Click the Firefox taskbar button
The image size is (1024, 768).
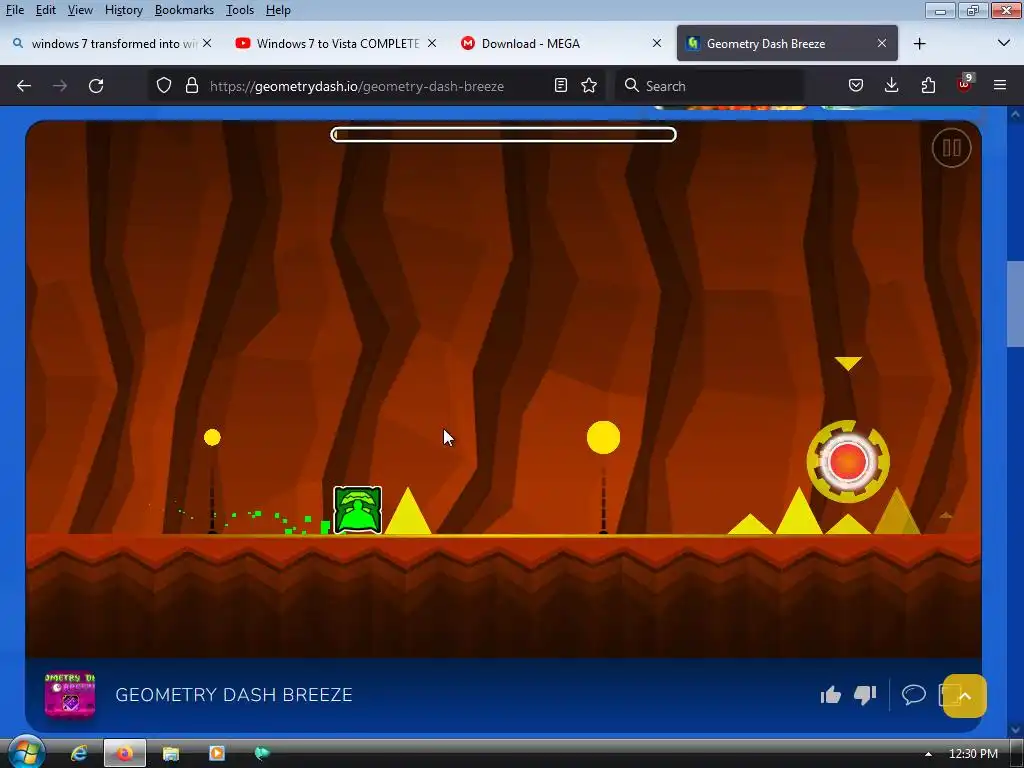pyautogui.click(x=125, y=754)
